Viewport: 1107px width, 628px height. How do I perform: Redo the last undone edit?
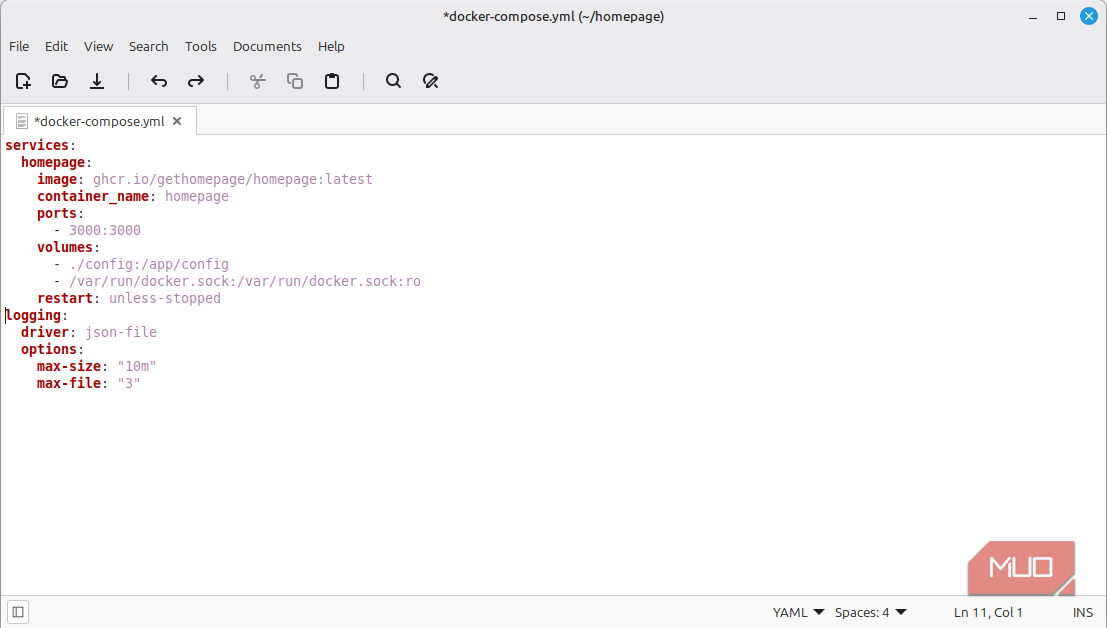coord(196,81)
